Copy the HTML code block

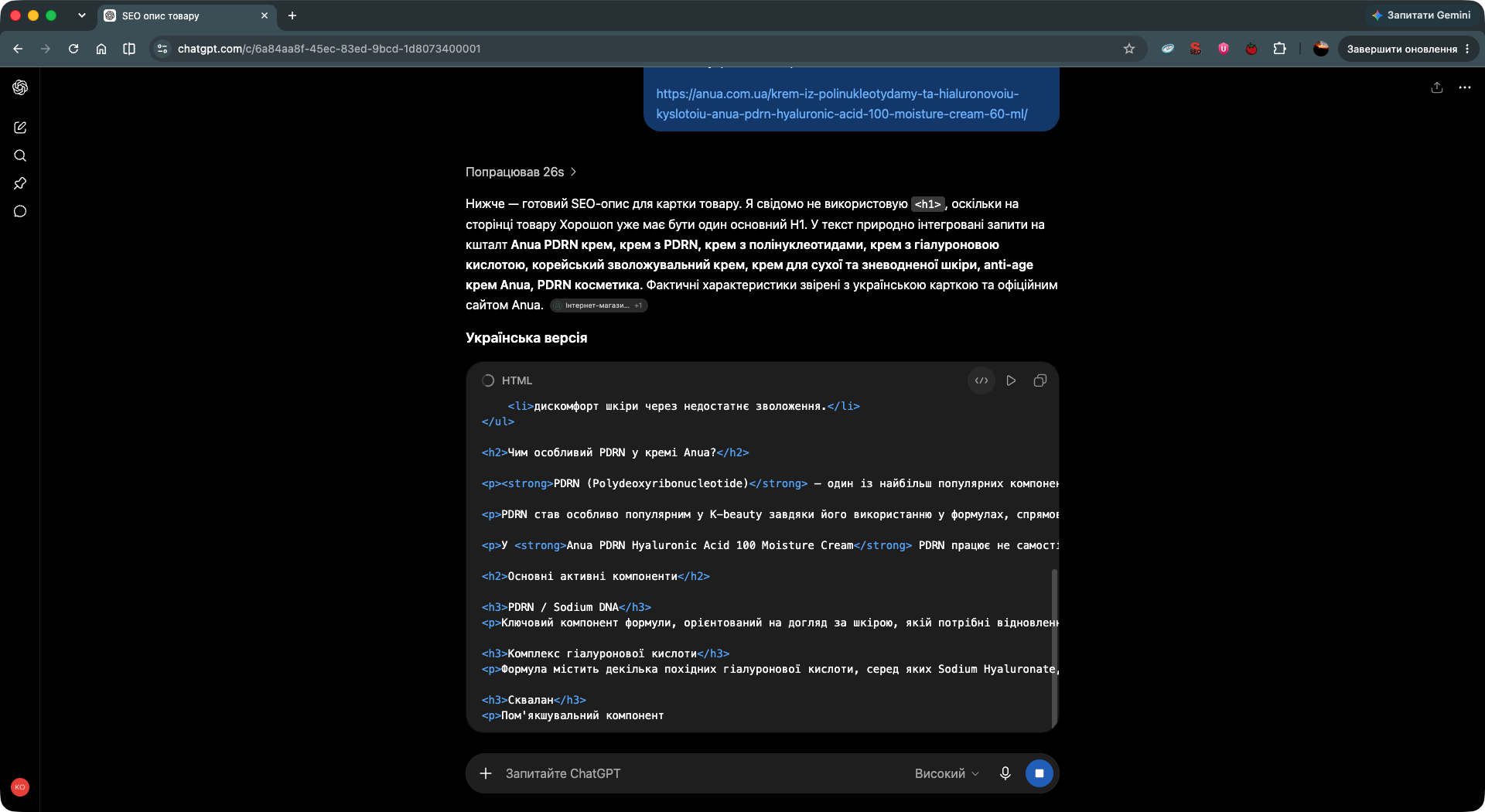1040,380
